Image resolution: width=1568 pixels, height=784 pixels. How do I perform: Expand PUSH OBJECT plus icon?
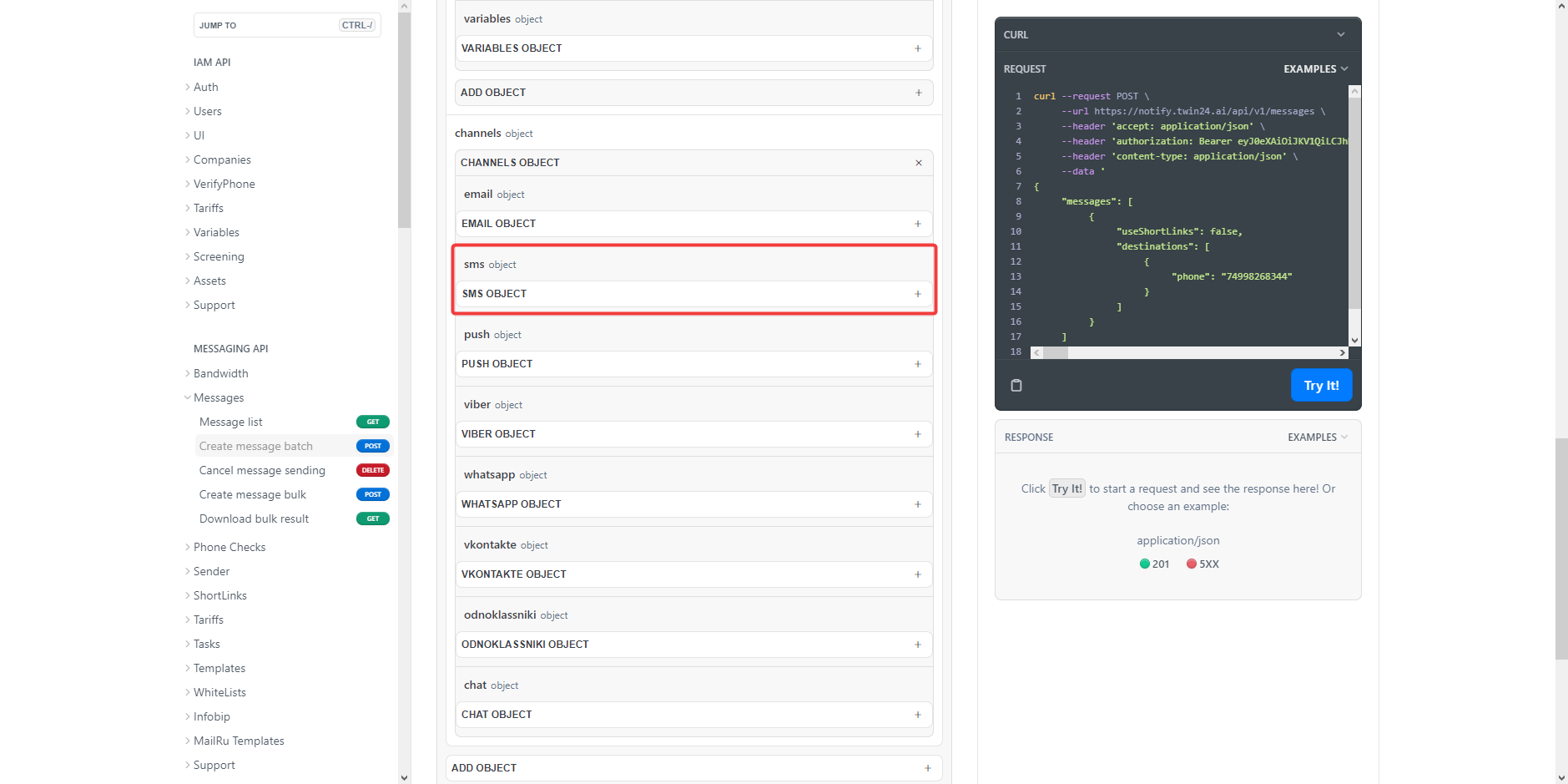pos(917,364)
